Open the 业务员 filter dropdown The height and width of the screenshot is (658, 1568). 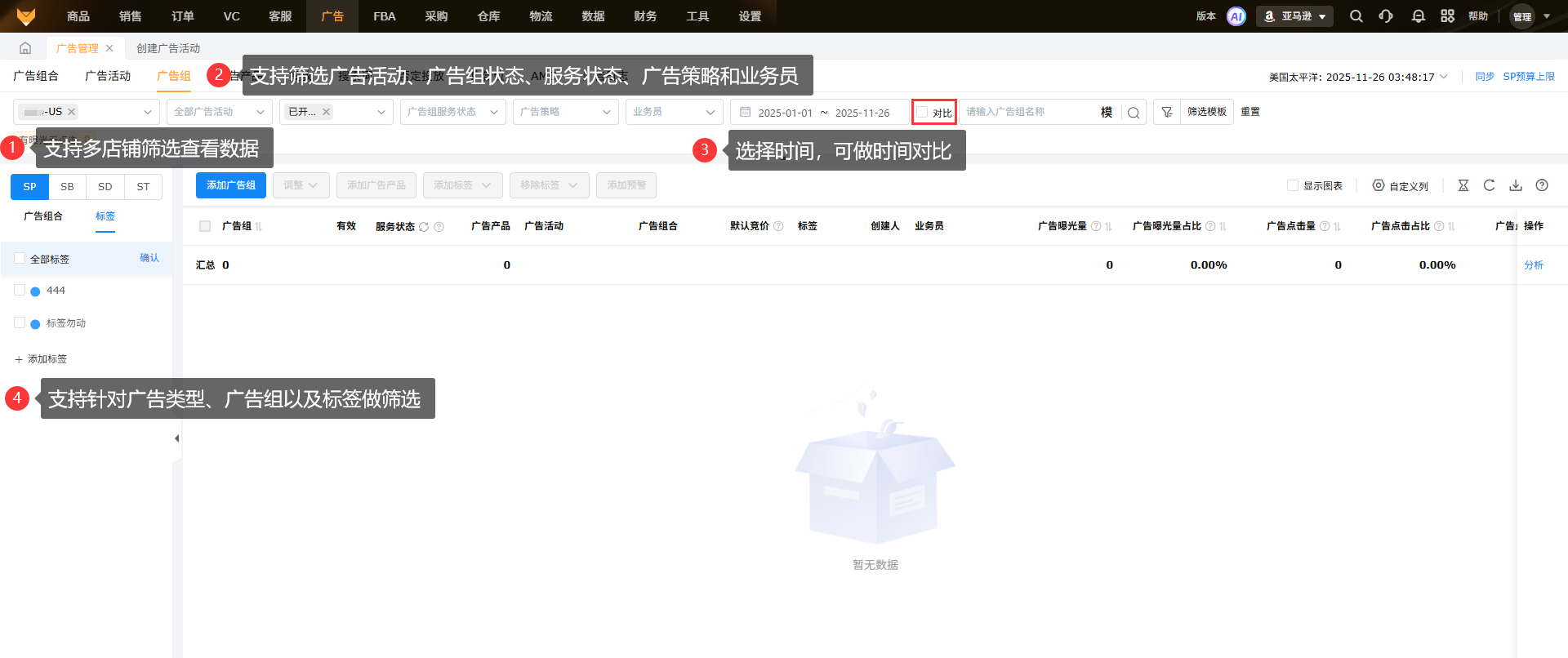pyautogui.click(x=675, y=112)
